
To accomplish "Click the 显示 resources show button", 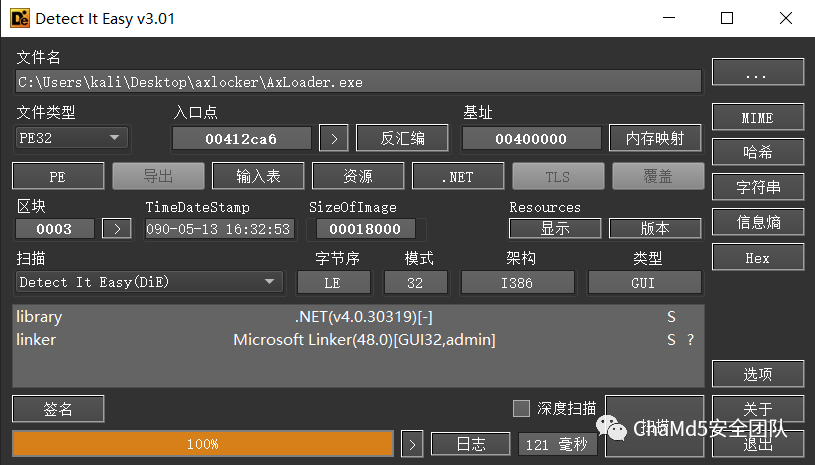I will point(555,229).
